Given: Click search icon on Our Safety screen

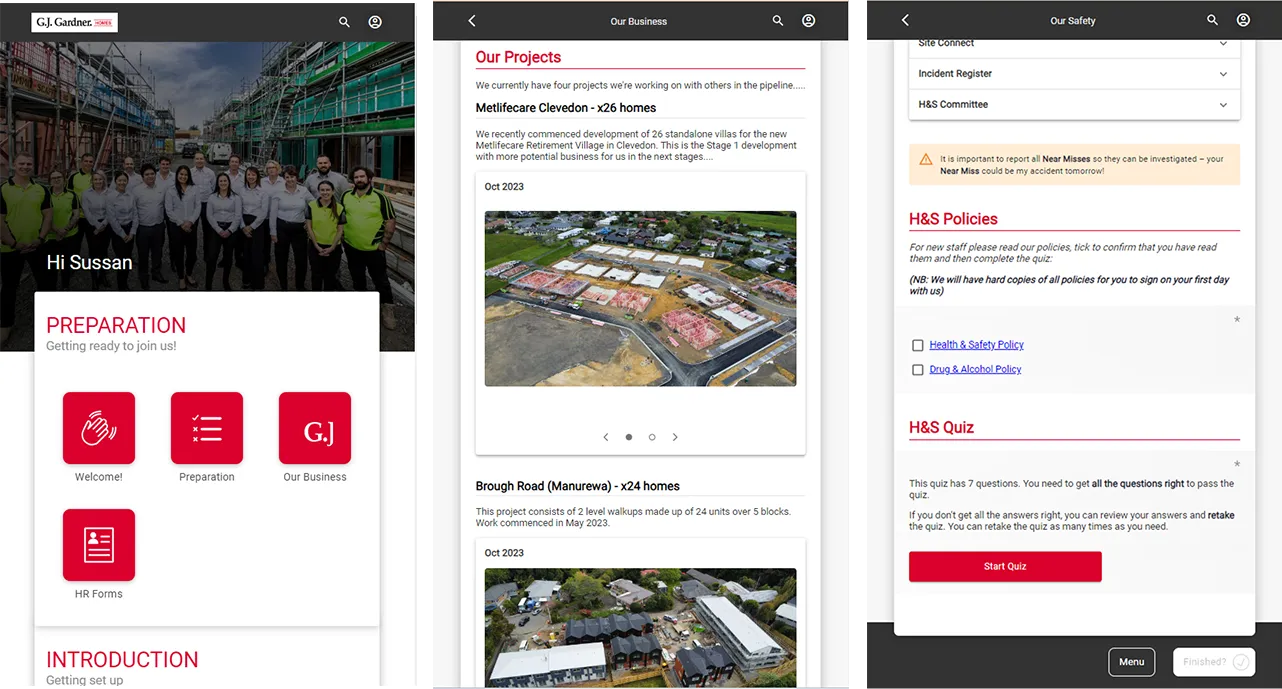Looking at the screenshot, I should click(x=1212, y=20).
